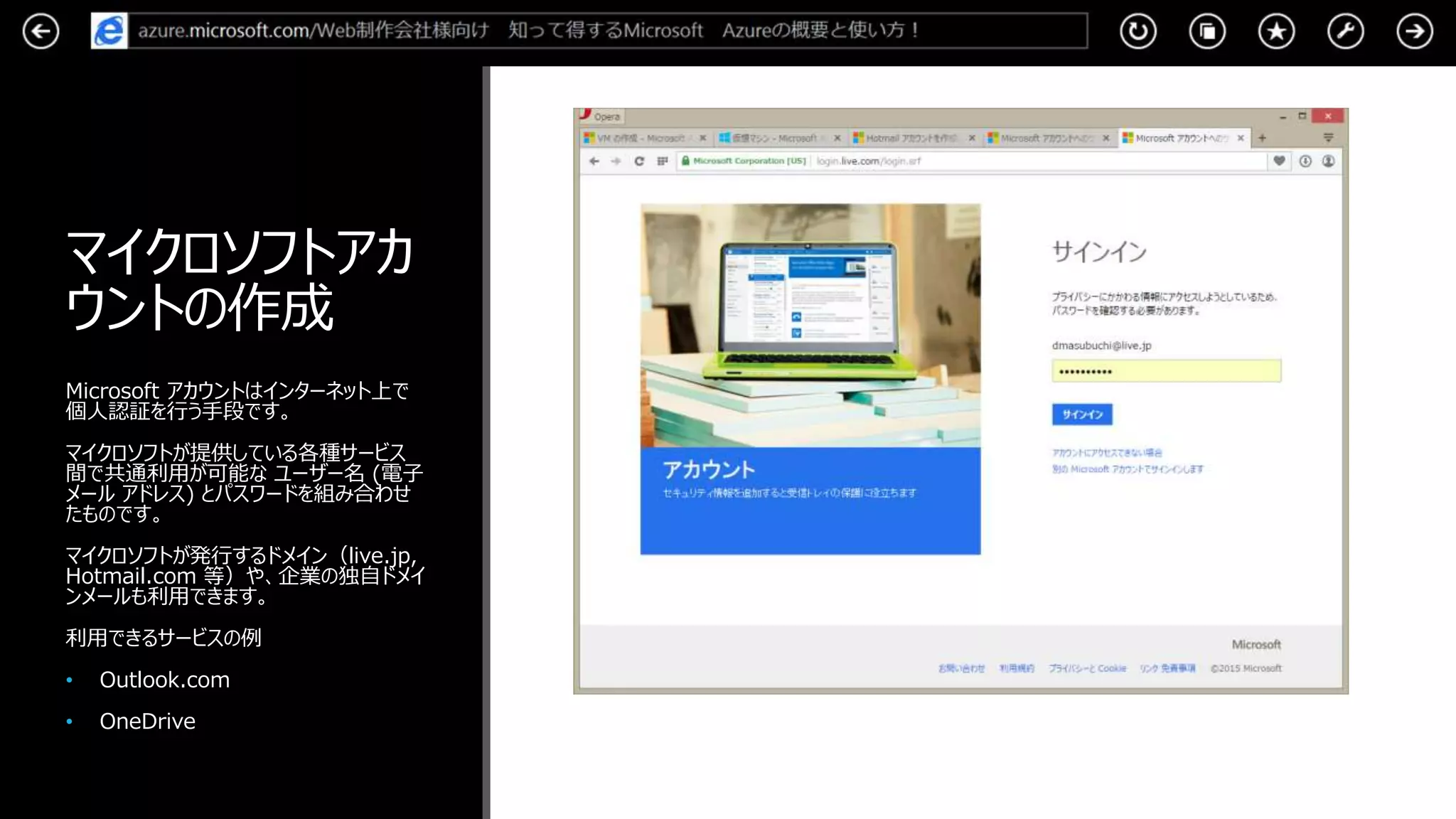1456x819 pixels.
Task: Click the 利用できるサービスの例 text
Action: tap(164, 638)
